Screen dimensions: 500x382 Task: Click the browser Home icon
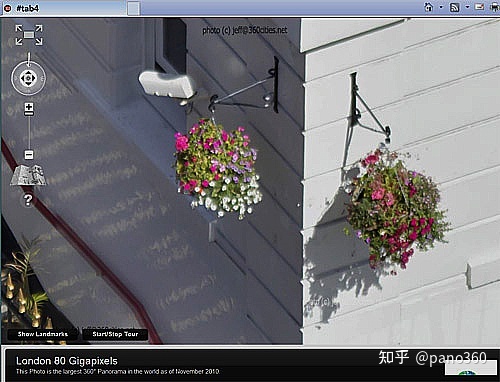(x=429, y=7)
